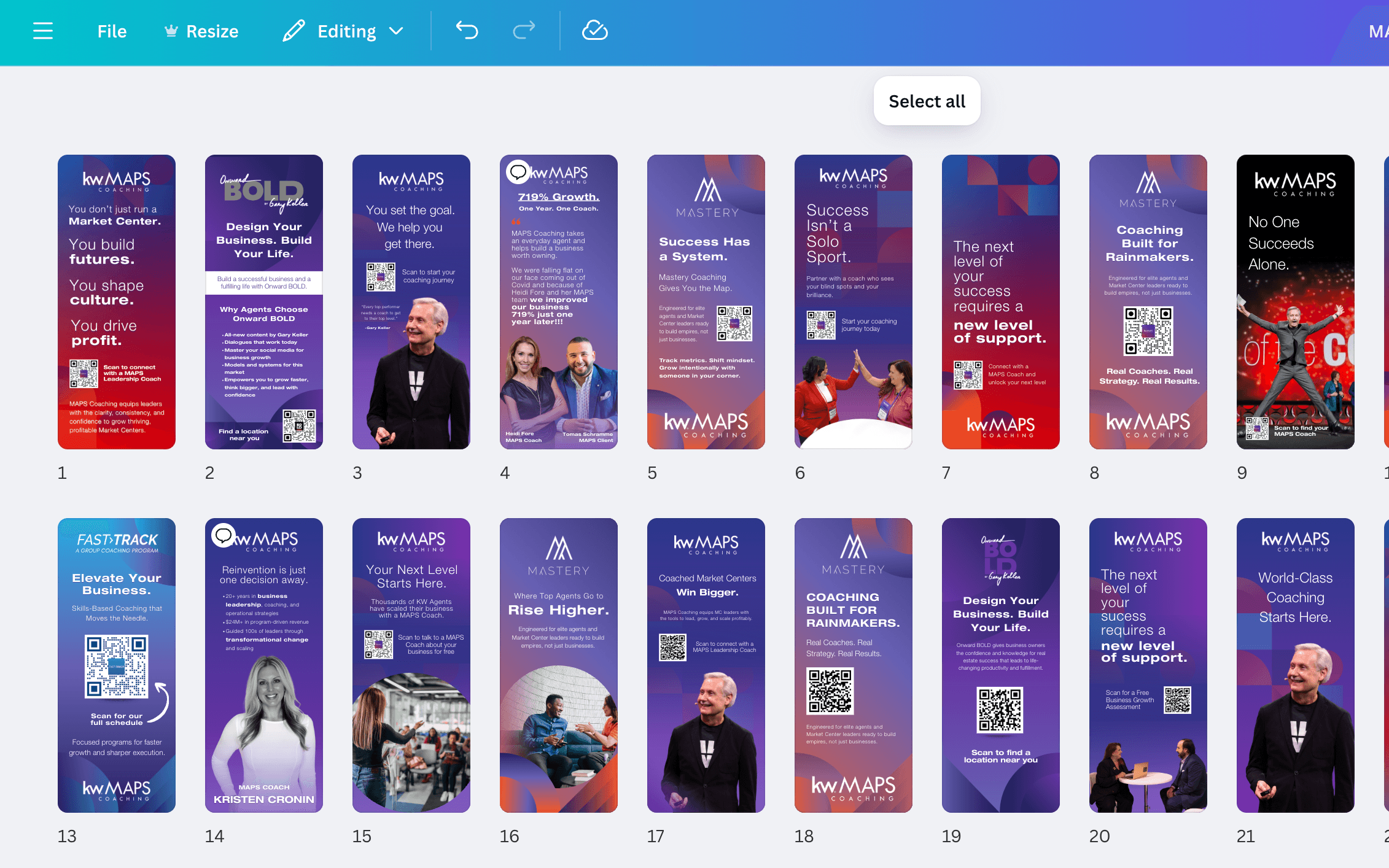Screen dimensions: 1389x868
Task: Open comment bubble on page 4
Action: 518,172
